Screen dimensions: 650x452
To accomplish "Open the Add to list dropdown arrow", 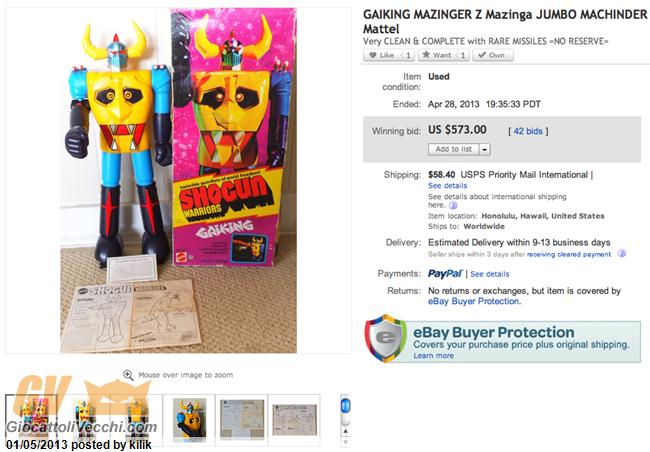I will [x=485, y=149].
